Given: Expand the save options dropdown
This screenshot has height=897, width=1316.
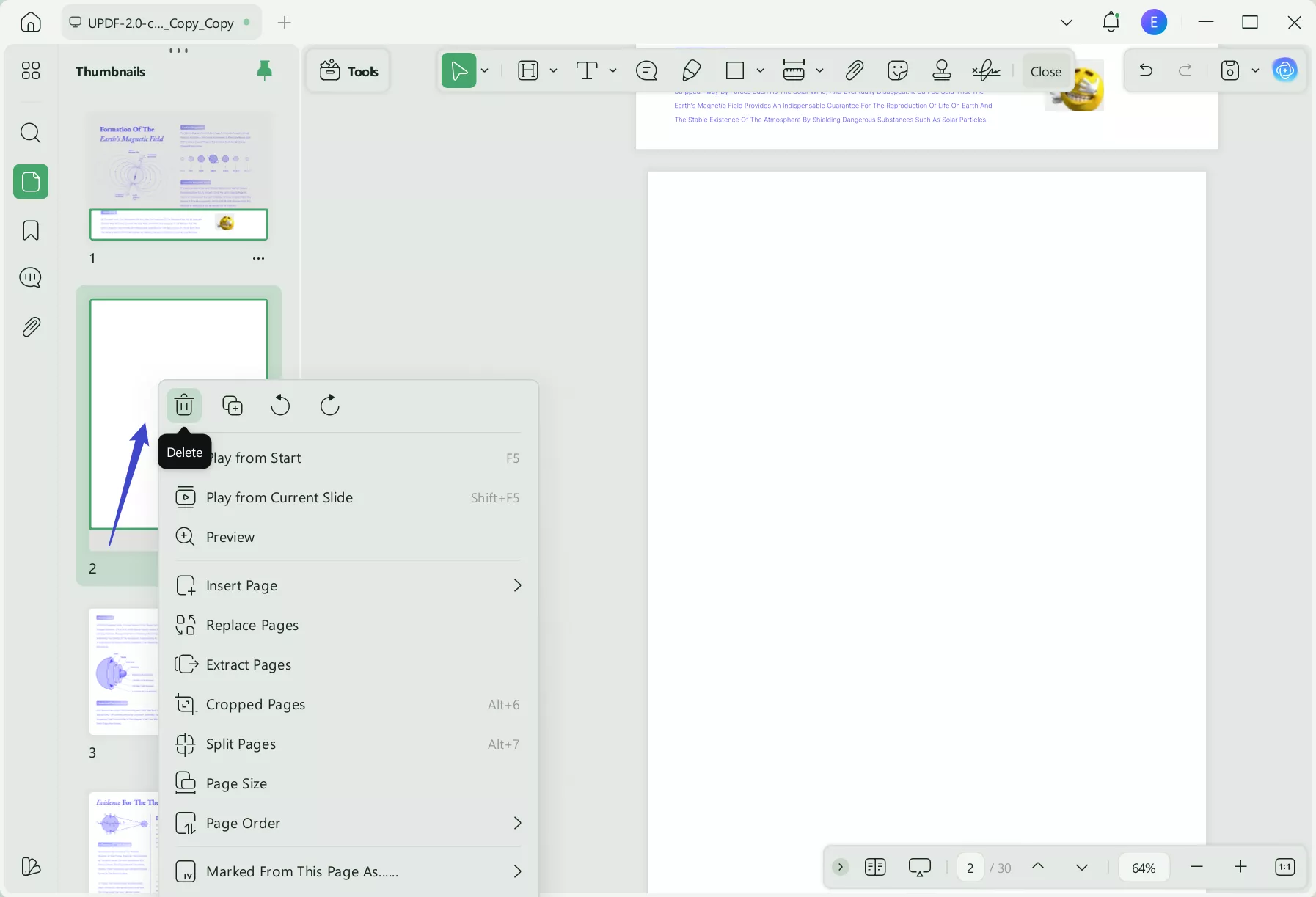Looking at the screenshot, I should 1256,70.
